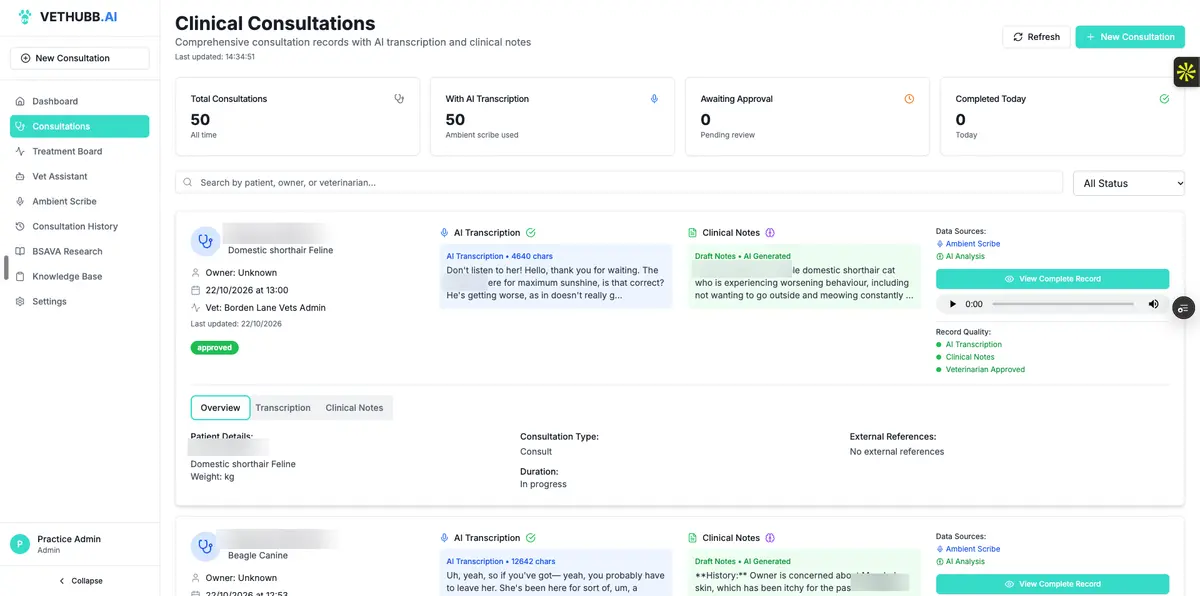This screenshot has height=596, width=1200.
Task: Click the Awaiting Approval card
Action: pyautogui.click(x=807, y=117)
